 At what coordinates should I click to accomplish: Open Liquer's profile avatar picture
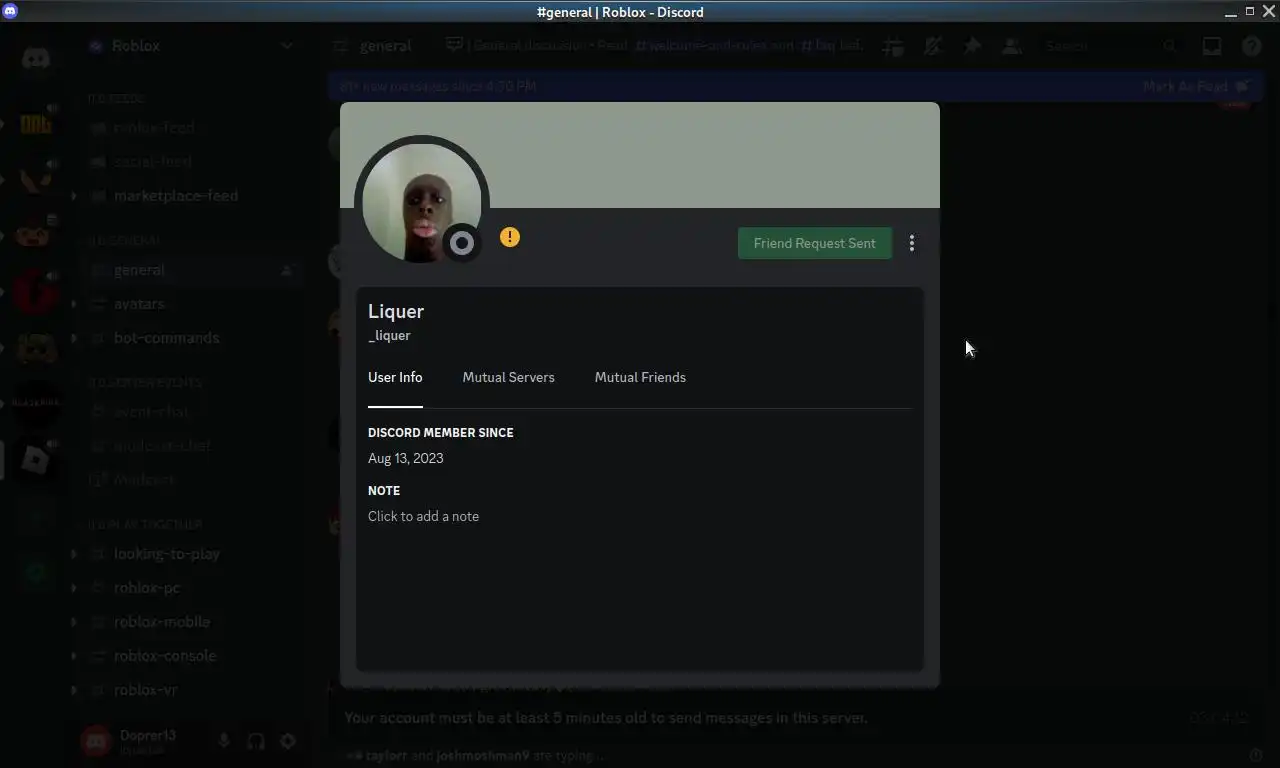coord(421,203)
